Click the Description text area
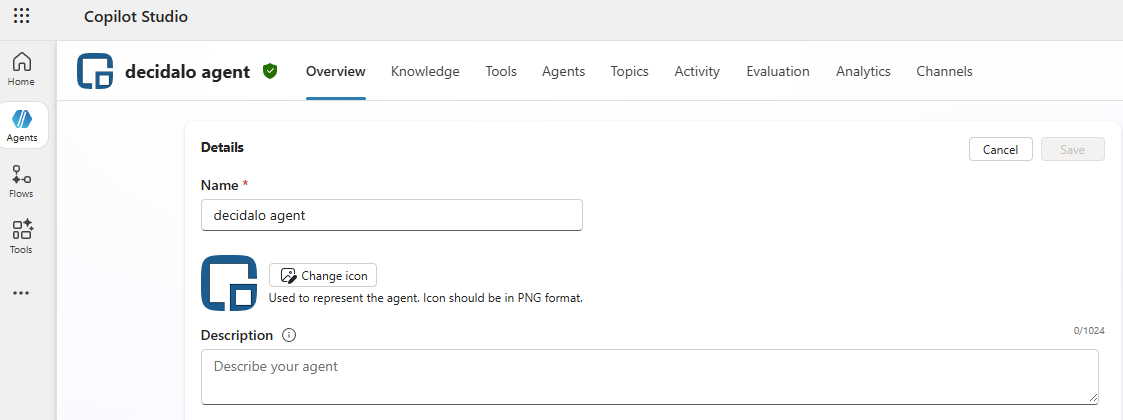The image size is (1123, 420). 650,377
